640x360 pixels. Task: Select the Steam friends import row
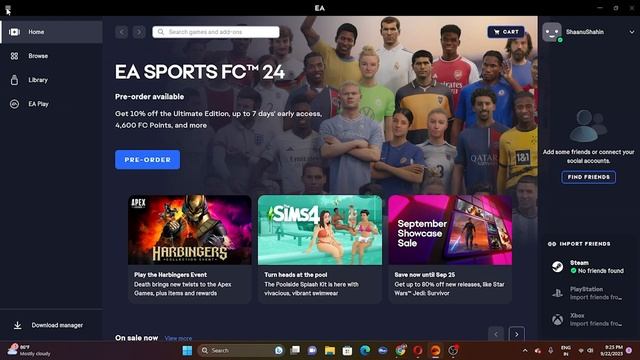tap(588, 267)
